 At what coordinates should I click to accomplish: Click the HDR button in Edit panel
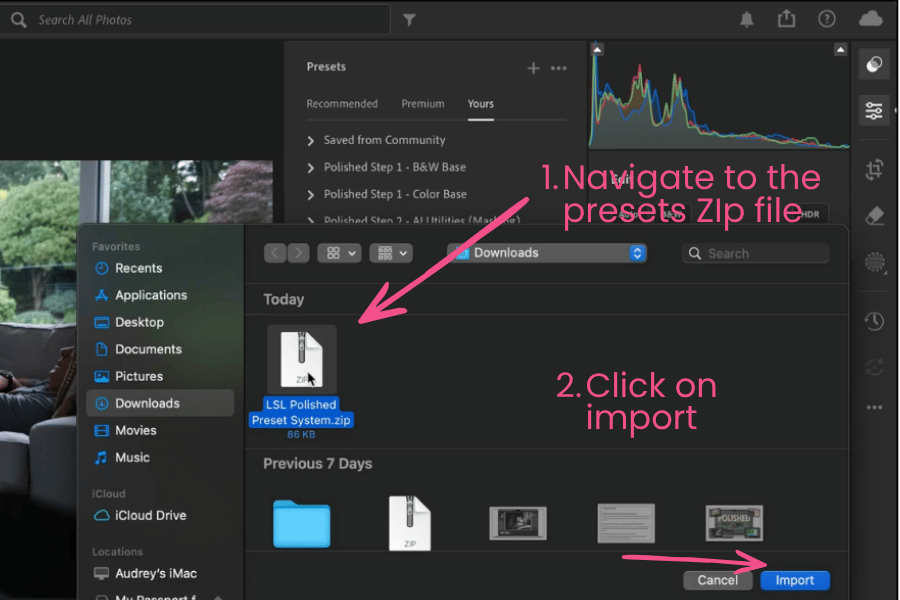coord(810,215)
